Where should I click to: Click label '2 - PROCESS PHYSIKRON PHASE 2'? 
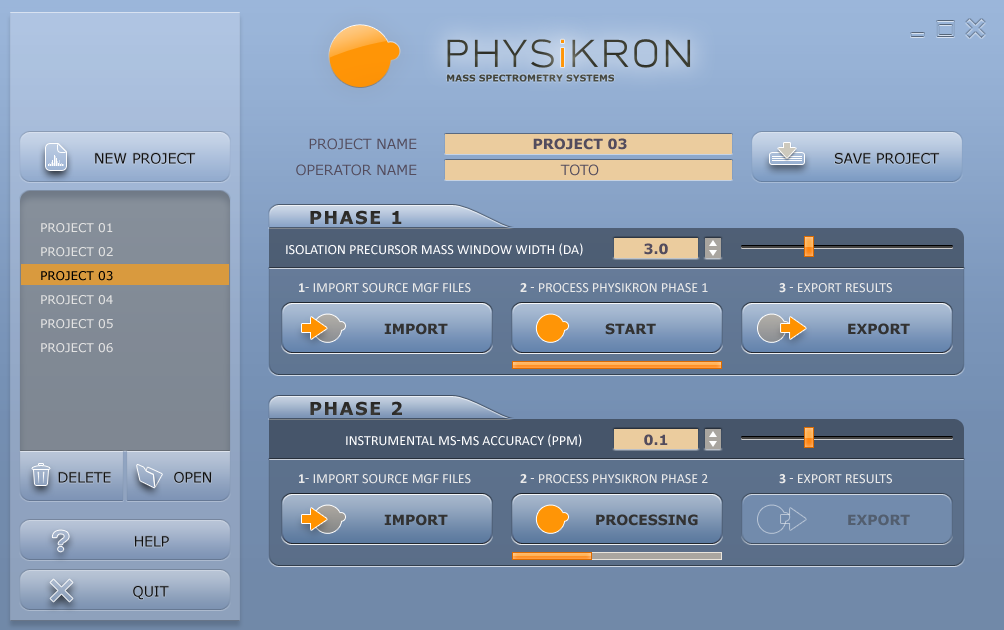(x=614, y=479)
